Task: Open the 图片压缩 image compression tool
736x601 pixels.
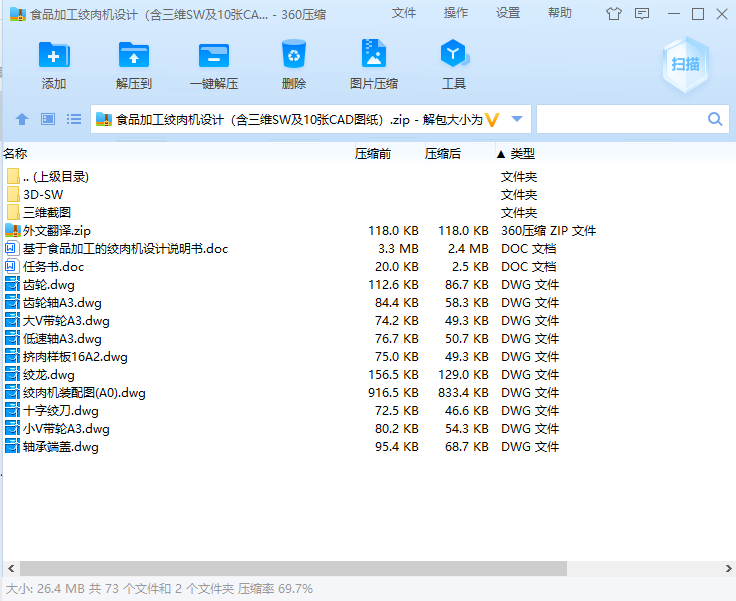Action: pos(374,54)
